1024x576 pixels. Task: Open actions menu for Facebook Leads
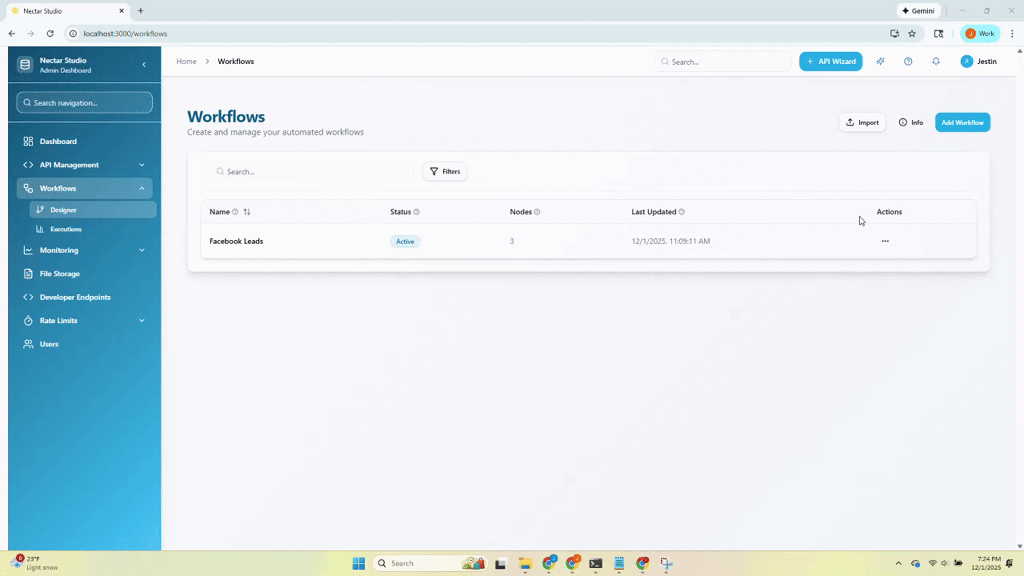(885, 241)
